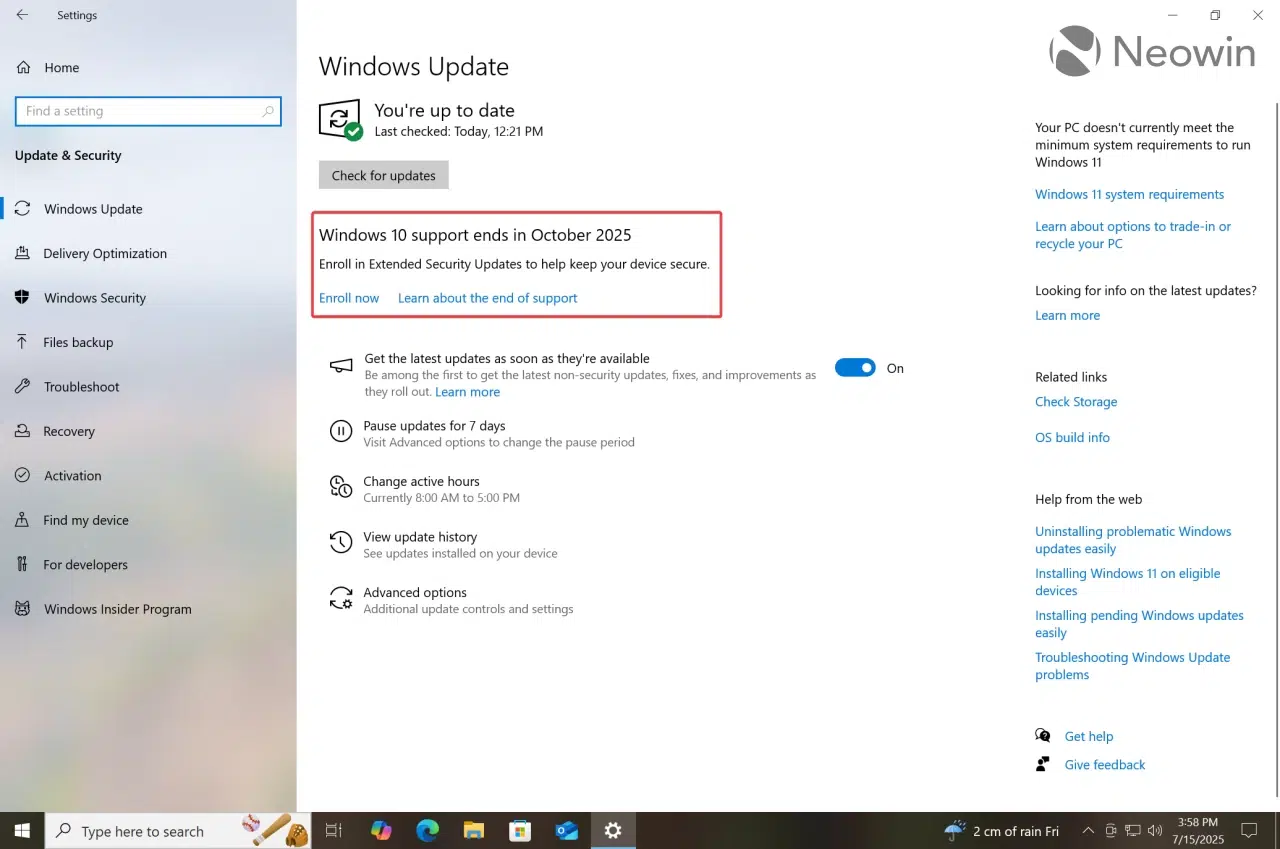
Task: Open Advanced options gear icon
Action: pyautogui.click(x=341, y=599)
